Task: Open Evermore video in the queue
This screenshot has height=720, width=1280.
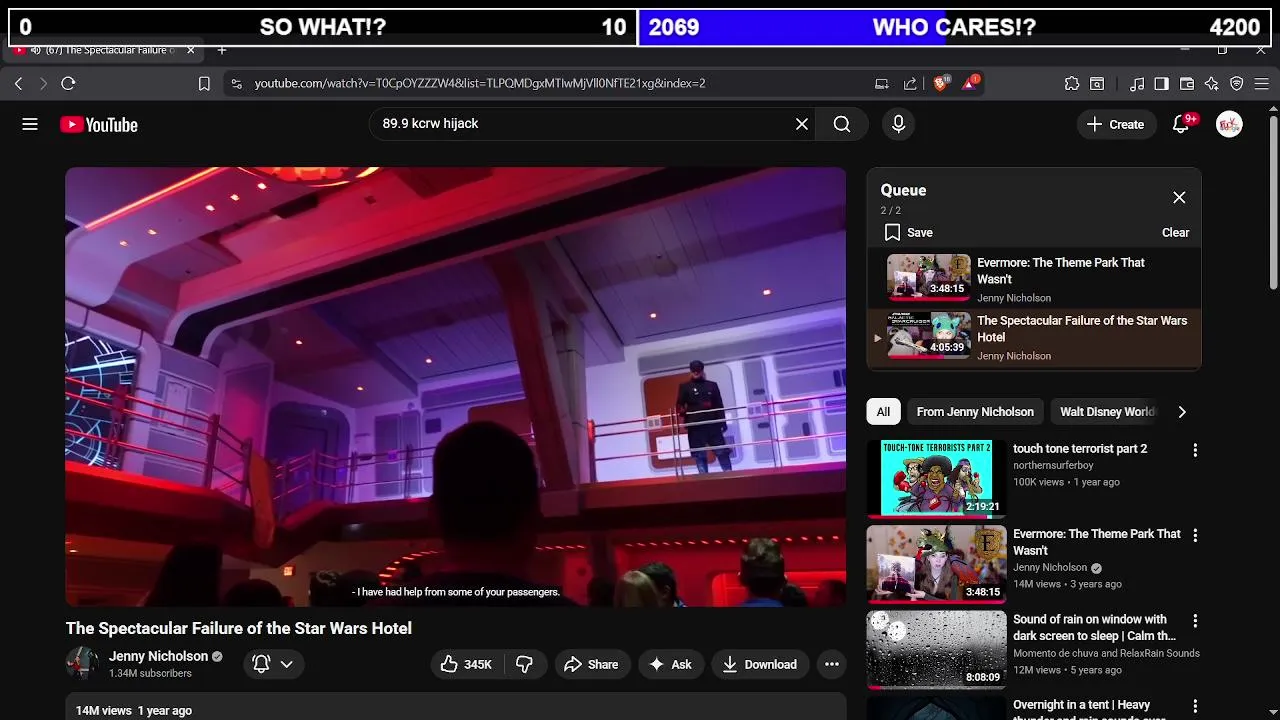Action: 1034,280
